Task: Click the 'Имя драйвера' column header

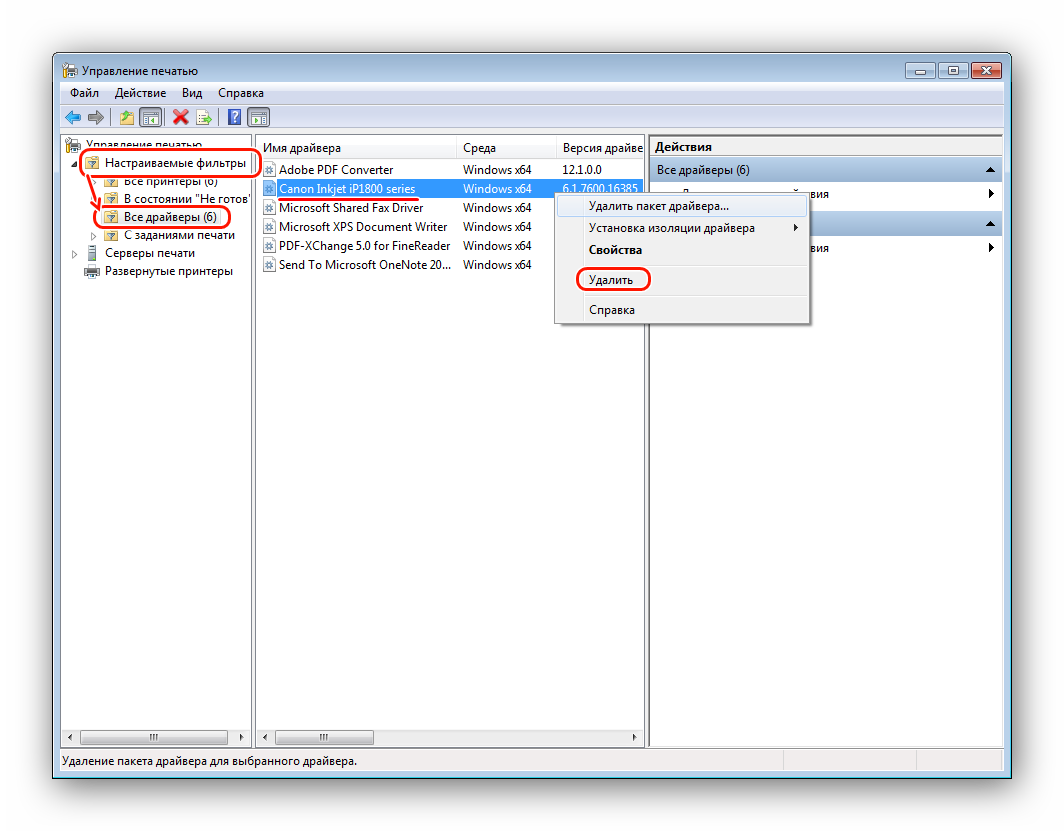Action: (x=302, y=148)
